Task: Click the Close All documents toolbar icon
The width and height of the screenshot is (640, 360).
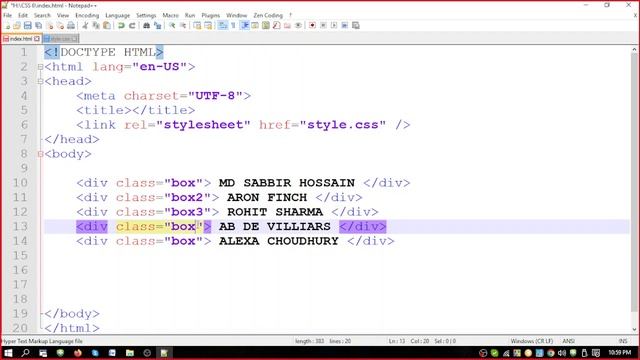Action: [x=60, y=25]
